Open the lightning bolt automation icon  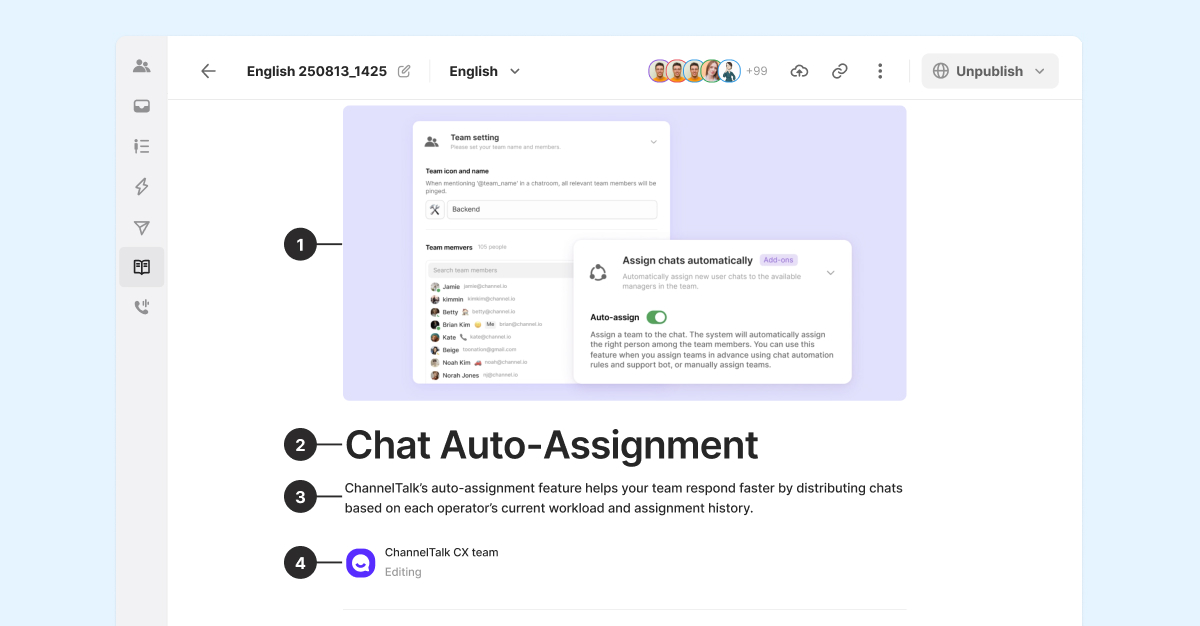pos(141,186)
